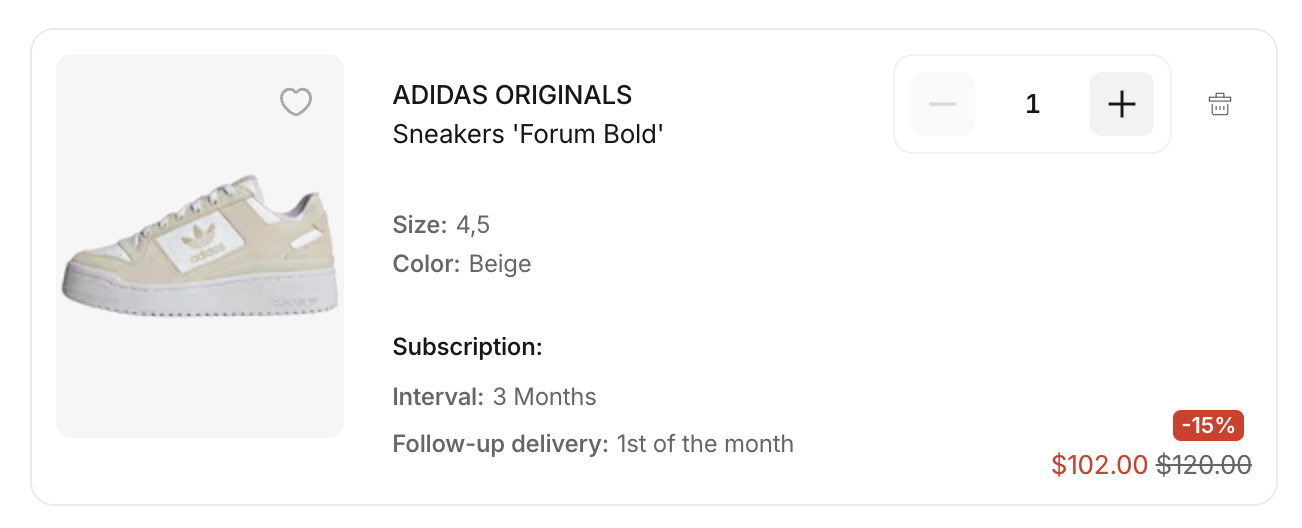Add the sneakers to wishlist with heart icon
Viewport: 1302px width, 528px height.
296,102
